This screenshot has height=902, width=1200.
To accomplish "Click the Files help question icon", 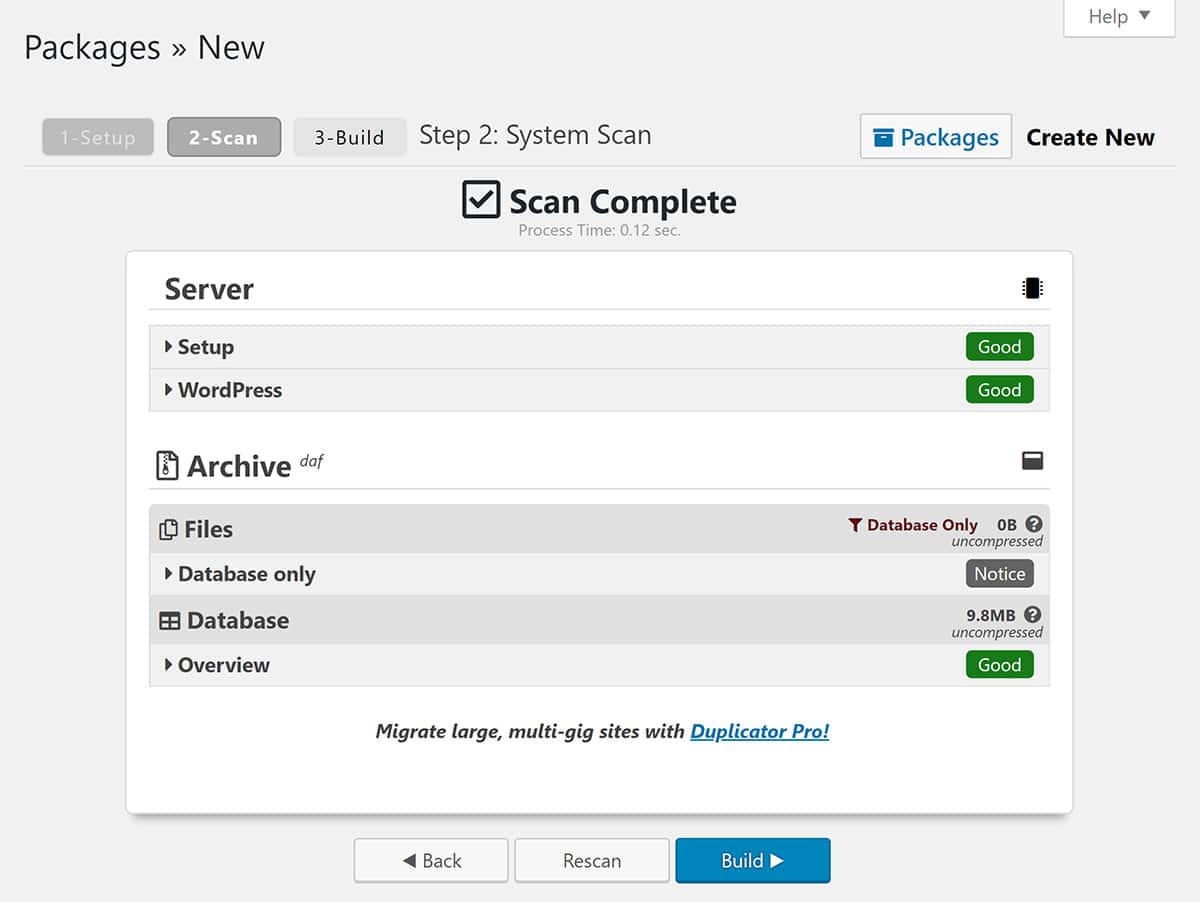I will click(x=1034, y=524).
